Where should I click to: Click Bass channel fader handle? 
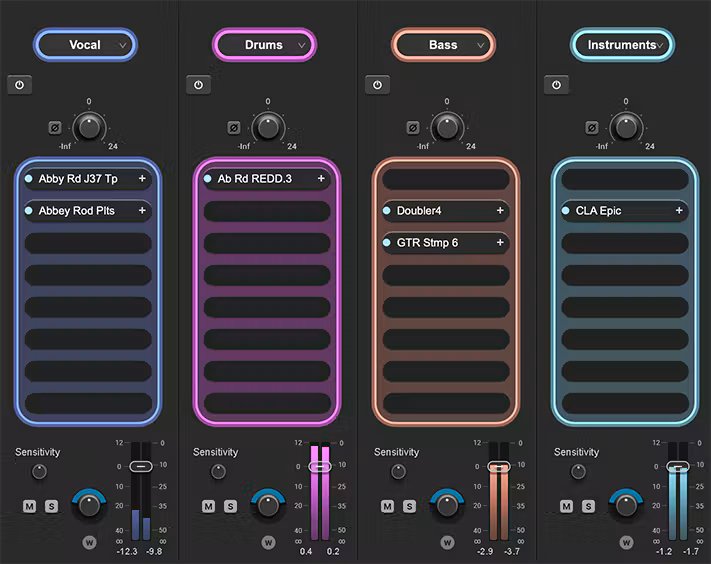pos(499,466)
